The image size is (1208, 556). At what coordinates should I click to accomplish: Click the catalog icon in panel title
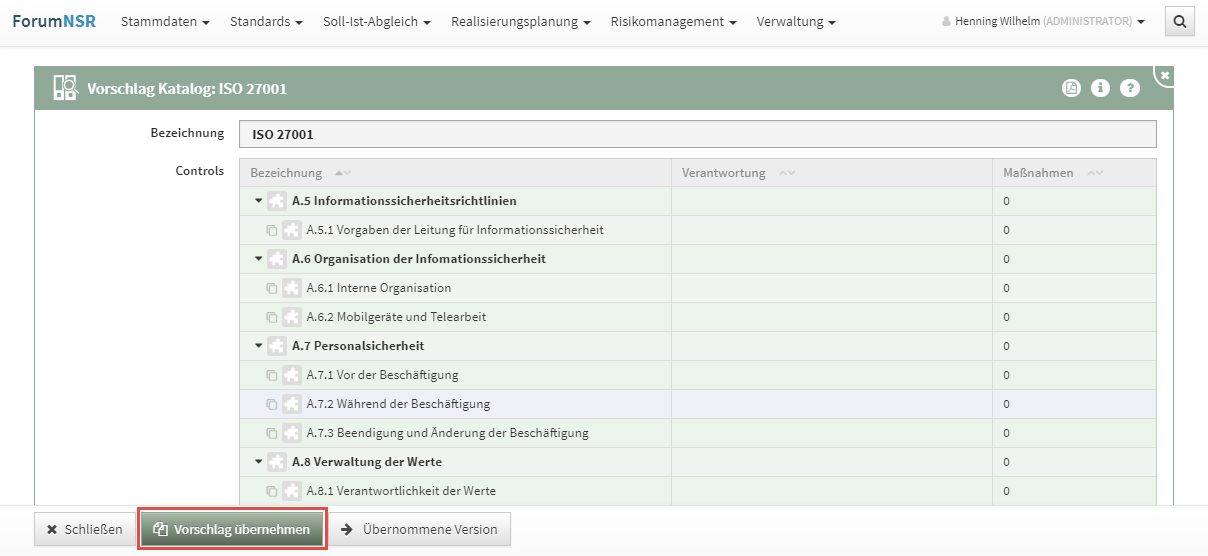[x=66, y=88]
